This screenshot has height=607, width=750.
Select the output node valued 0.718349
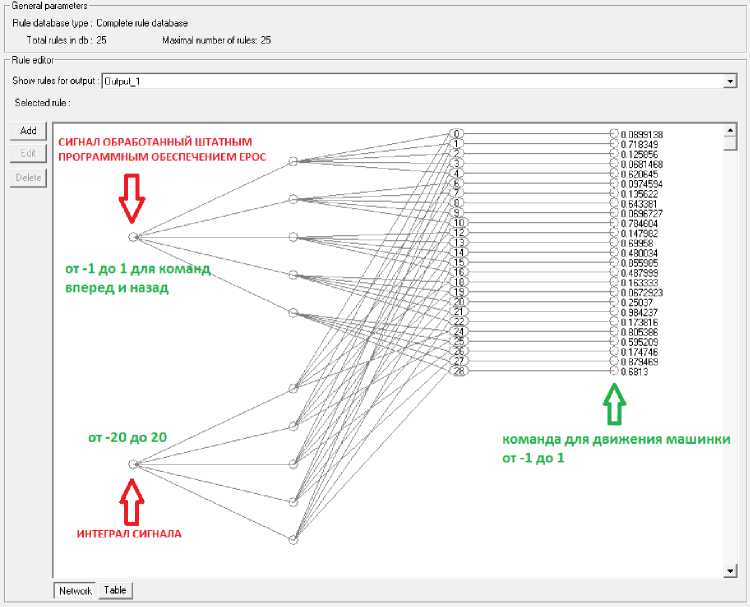click(614, 144)
